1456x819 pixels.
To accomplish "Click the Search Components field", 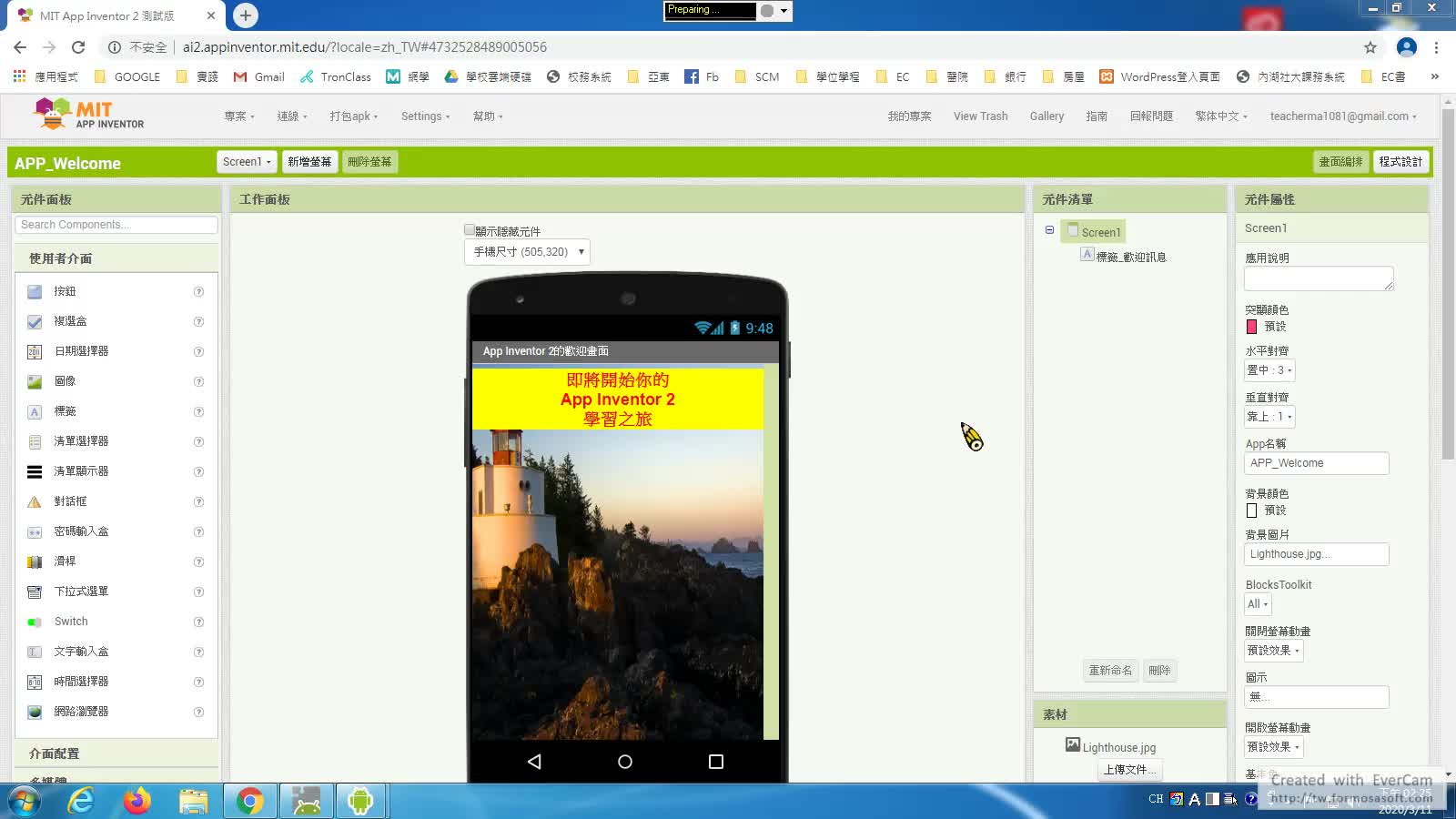I will click(116, 225).
